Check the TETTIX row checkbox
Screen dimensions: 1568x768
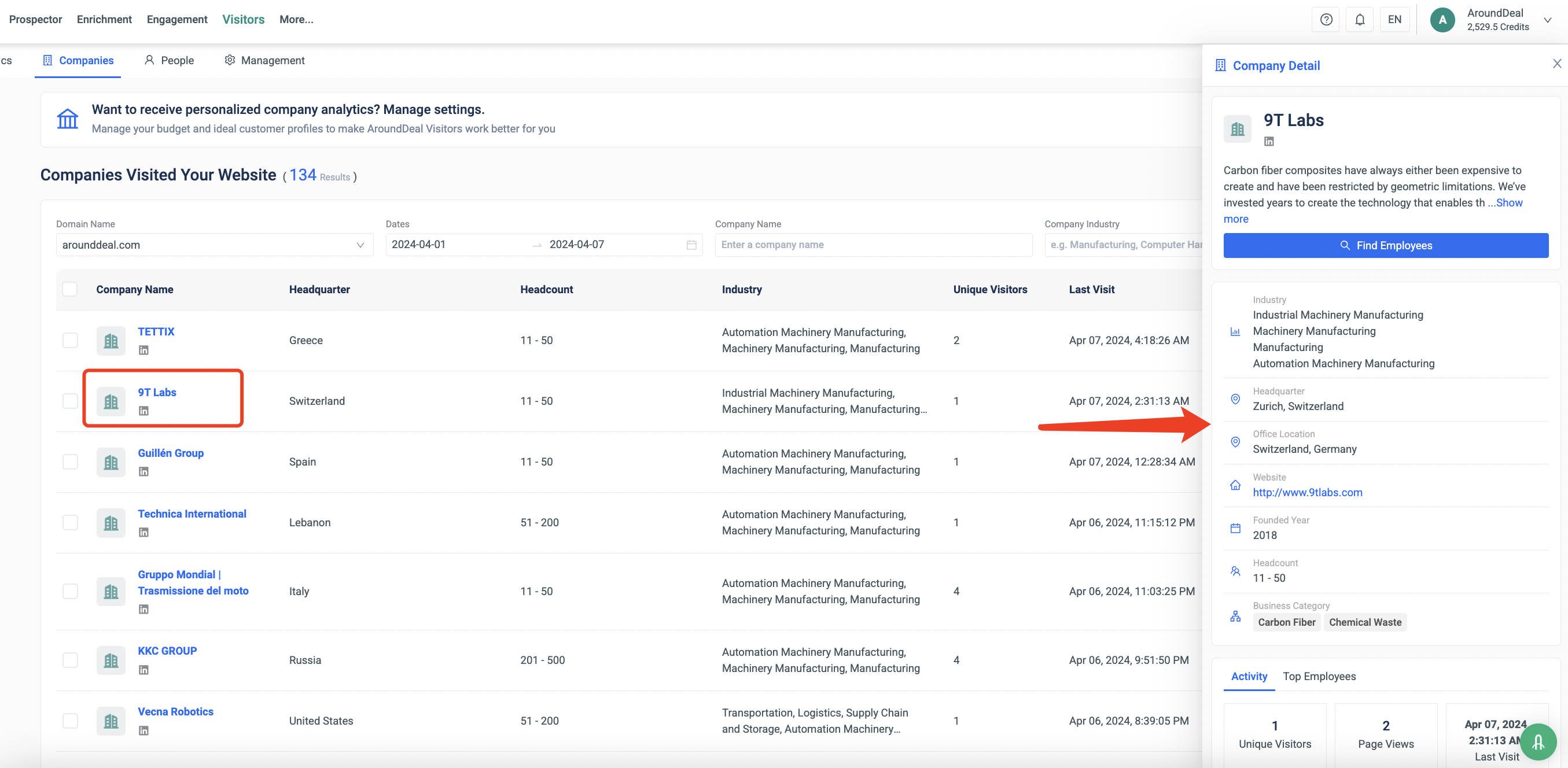71,340
